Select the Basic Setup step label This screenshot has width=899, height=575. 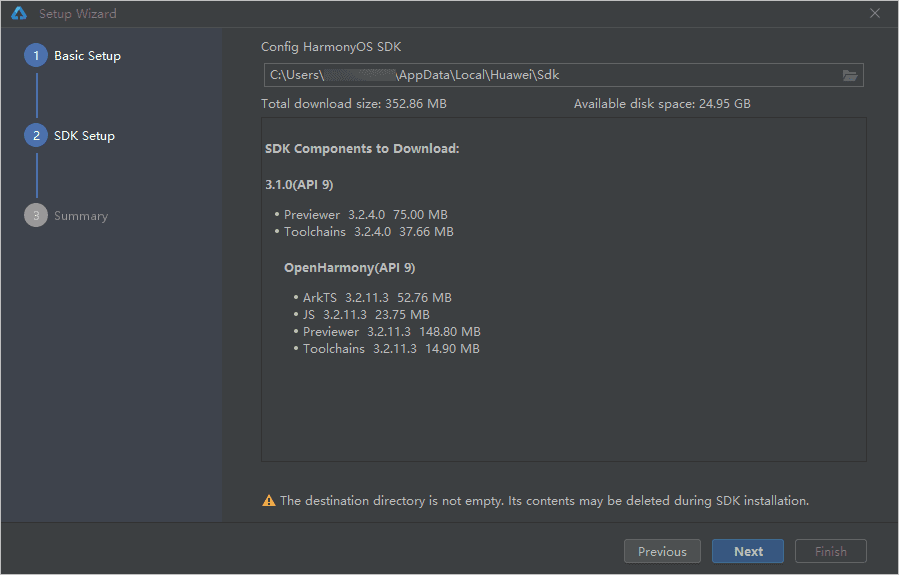coord(87,56)
